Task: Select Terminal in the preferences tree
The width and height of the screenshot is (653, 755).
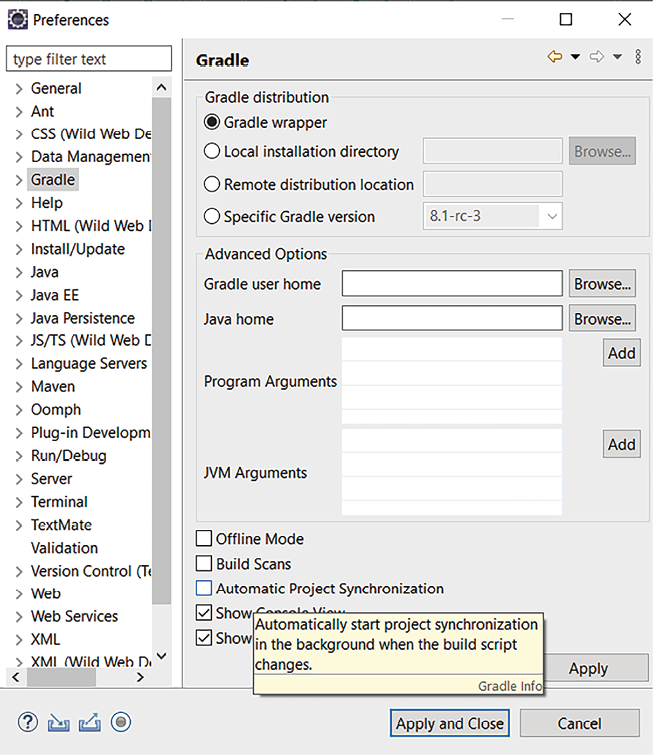Action: [x=59, y=502]
